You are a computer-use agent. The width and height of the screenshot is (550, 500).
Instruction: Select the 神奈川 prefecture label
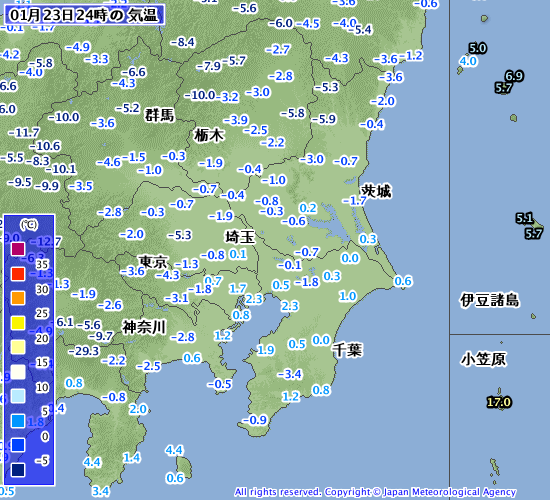pyautogui.click(x=144, y=327)
